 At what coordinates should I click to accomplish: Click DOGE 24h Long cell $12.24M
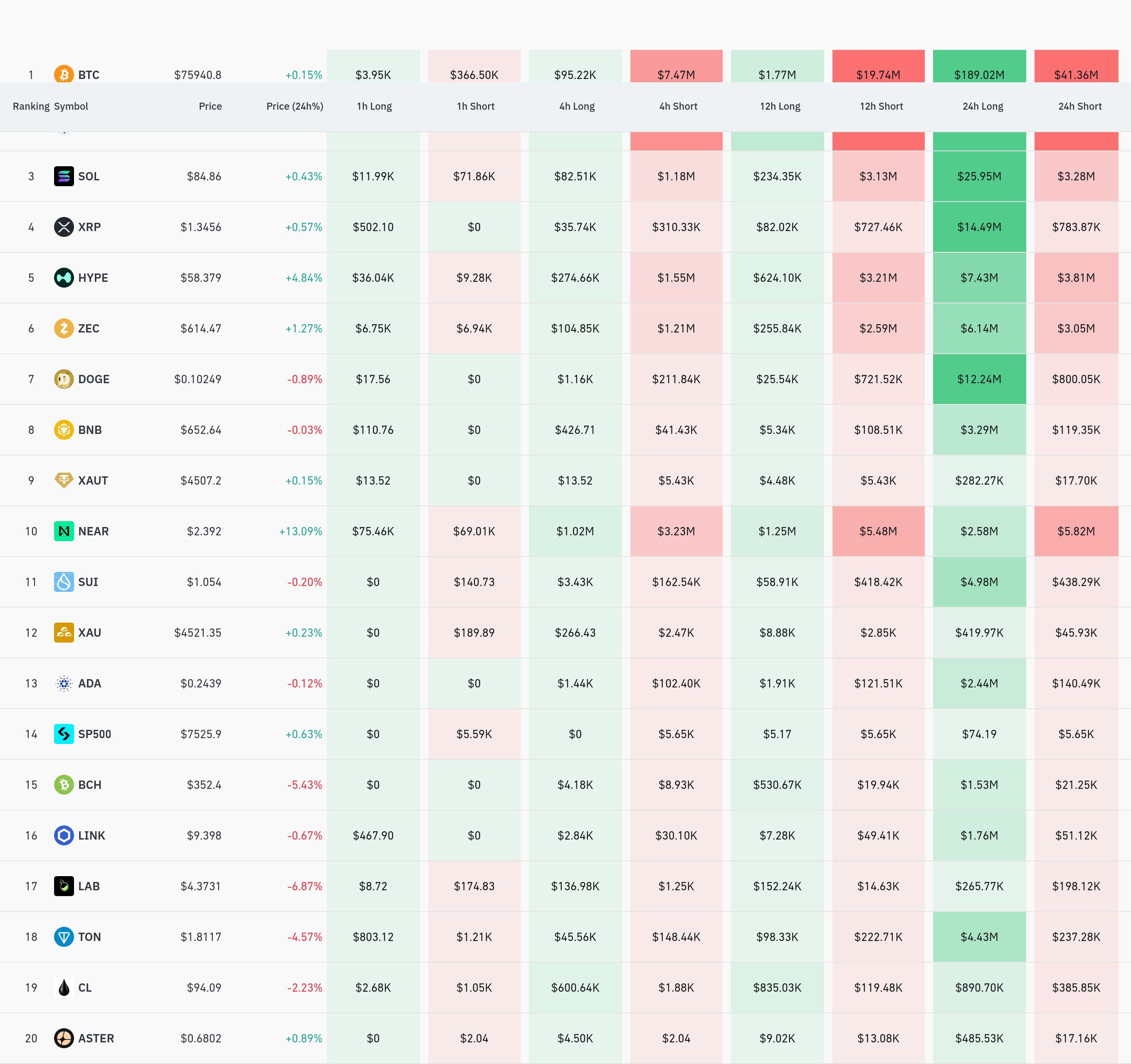[980, 379]
